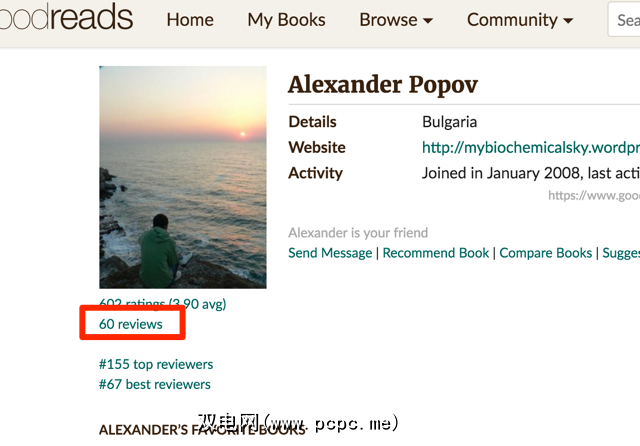The height and width of the screenshot is (446, 640).
Task: Go to My Books
Action: pyautogui.click(x=286, y=19)
